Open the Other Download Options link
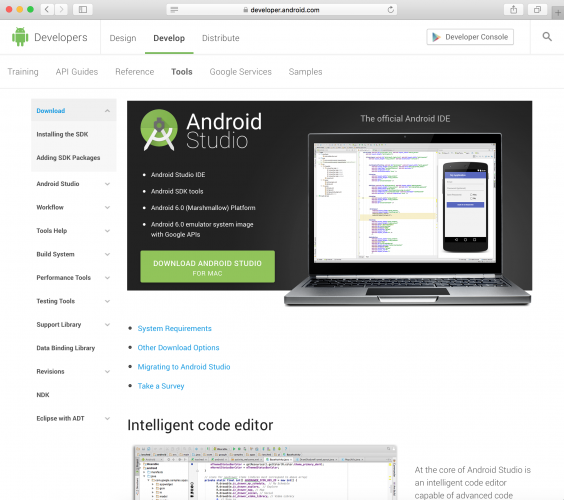Viewport: 564px width, 500px height. point(178,347)
